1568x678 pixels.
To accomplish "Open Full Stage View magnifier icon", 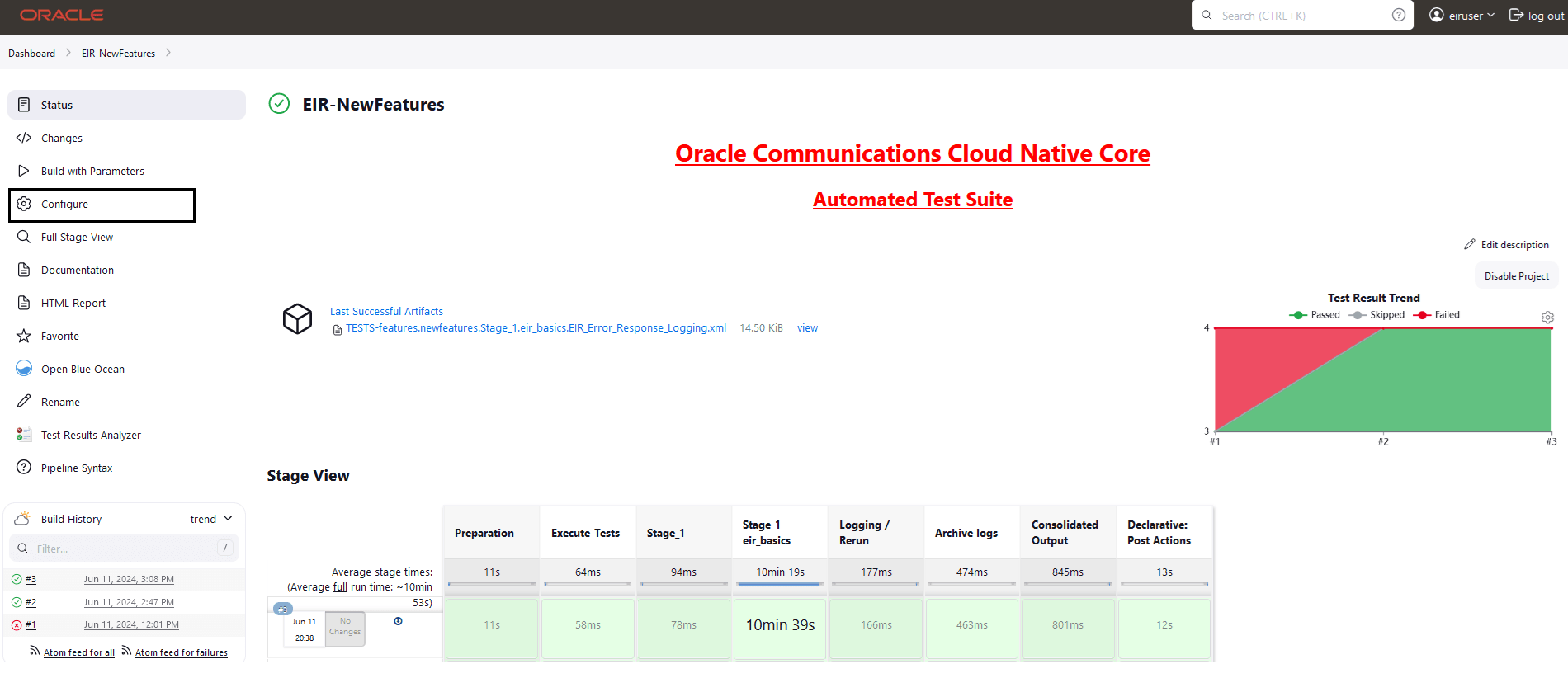I will pos(24,237).
